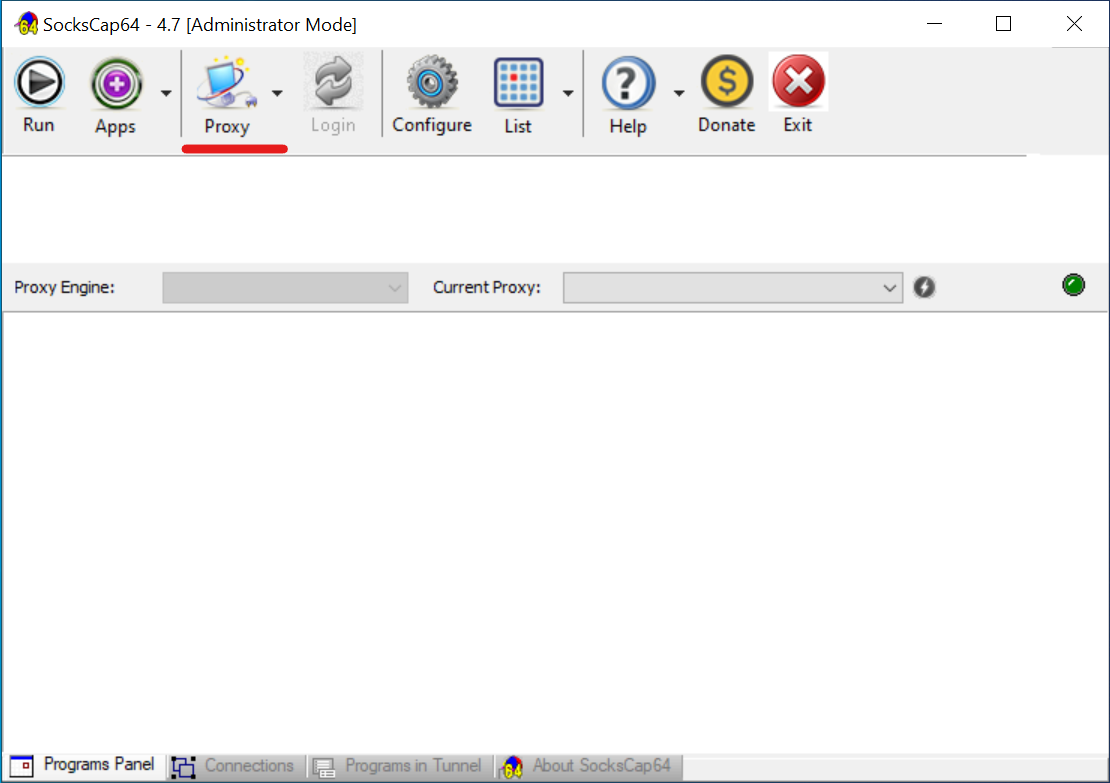Open the Configure gear icon

pyautogui.click(x=432, y=84)
